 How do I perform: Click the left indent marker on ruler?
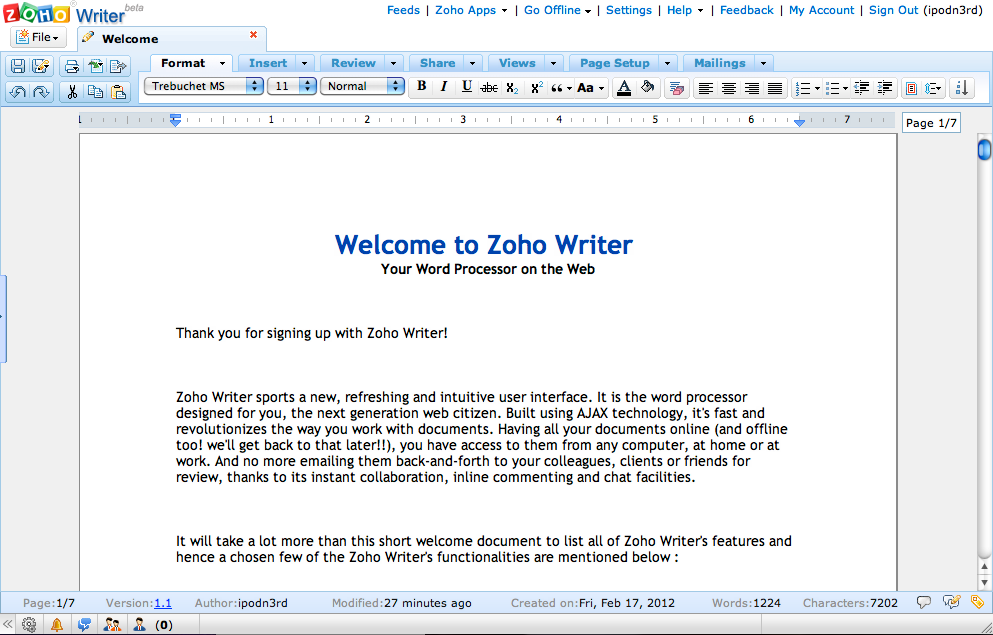tap(175, 119)
